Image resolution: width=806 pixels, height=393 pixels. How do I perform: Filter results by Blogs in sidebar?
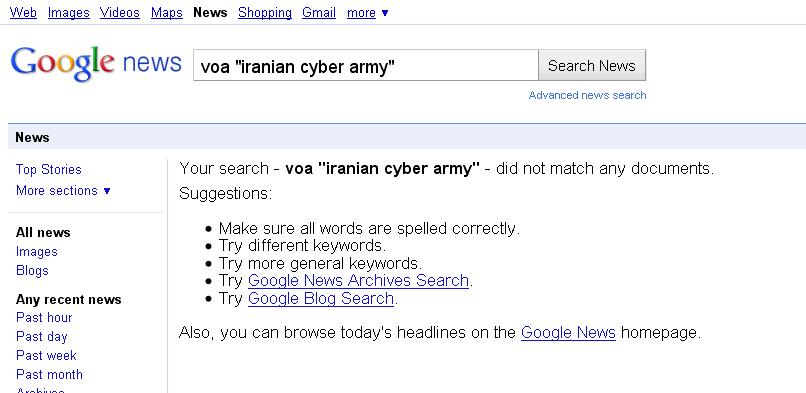point(32,271)
